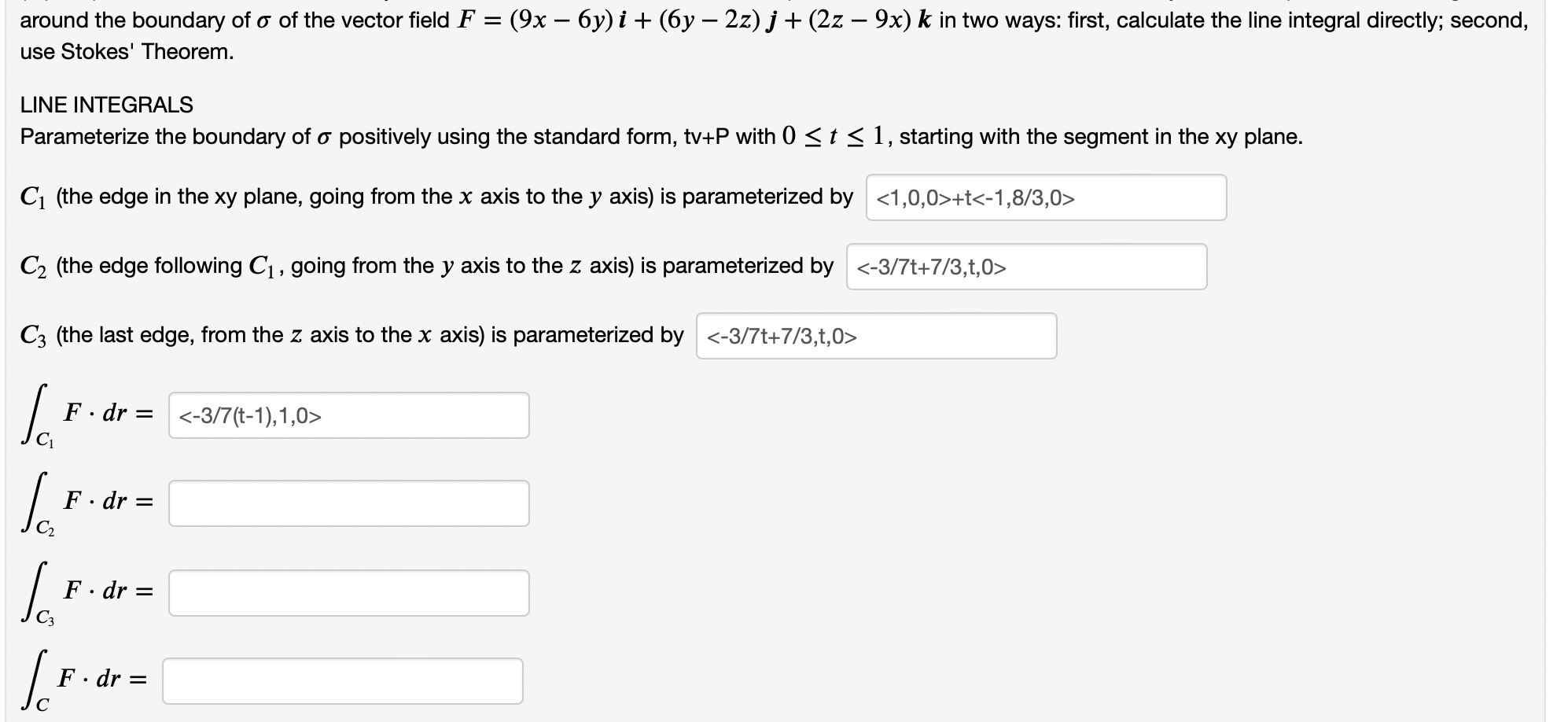The width and height of the screenshot is (1568, 722).
Task: Click the C1 parameterization answer field
Action: pos(1046,197)
